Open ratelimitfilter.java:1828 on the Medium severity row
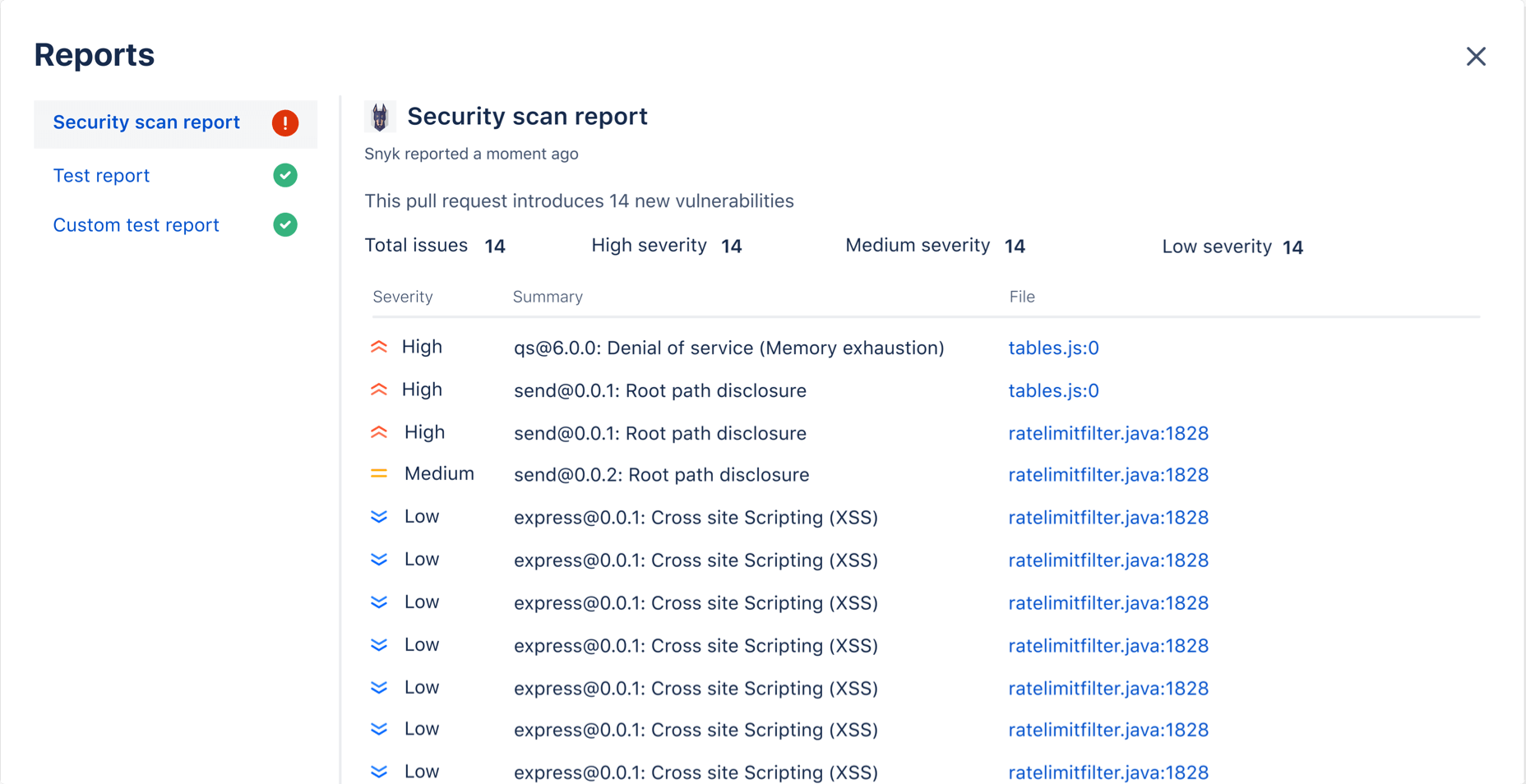 click(x=1108, y=474)
